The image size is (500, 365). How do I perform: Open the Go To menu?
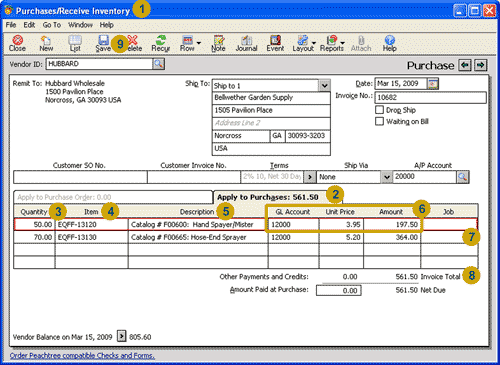click(52, 25)
